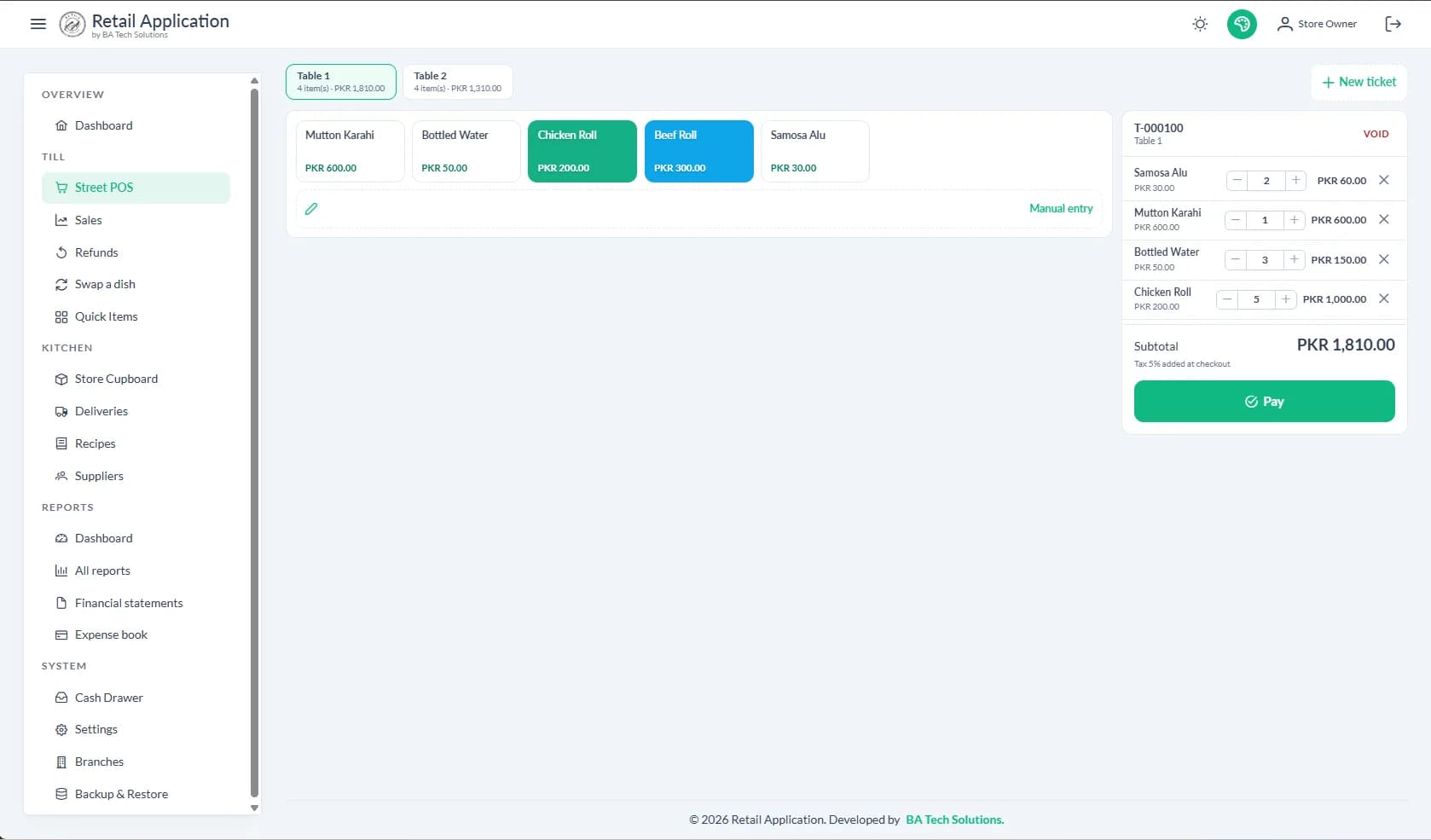Screen dimensions: 1431x840
Task: Open BA Tech Solutions footer link
Action: tap(954, 820)
